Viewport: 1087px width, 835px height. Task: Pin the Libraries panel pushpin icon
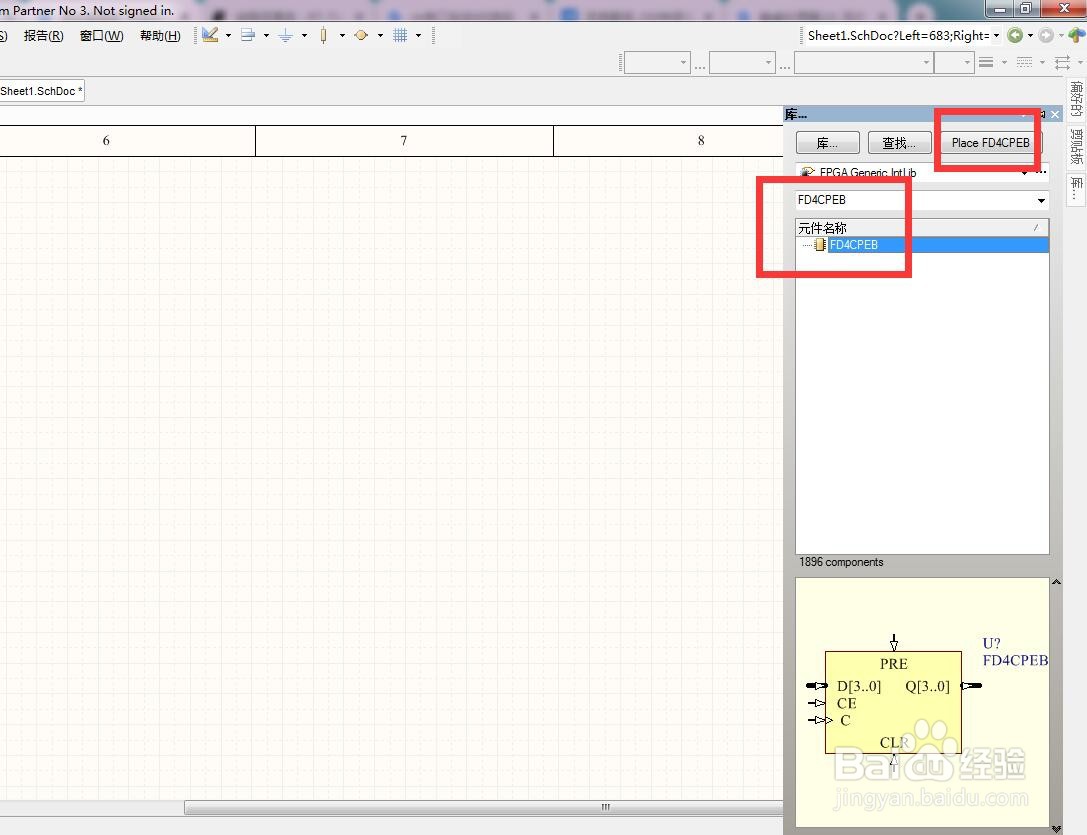[x=1041, y=114]
